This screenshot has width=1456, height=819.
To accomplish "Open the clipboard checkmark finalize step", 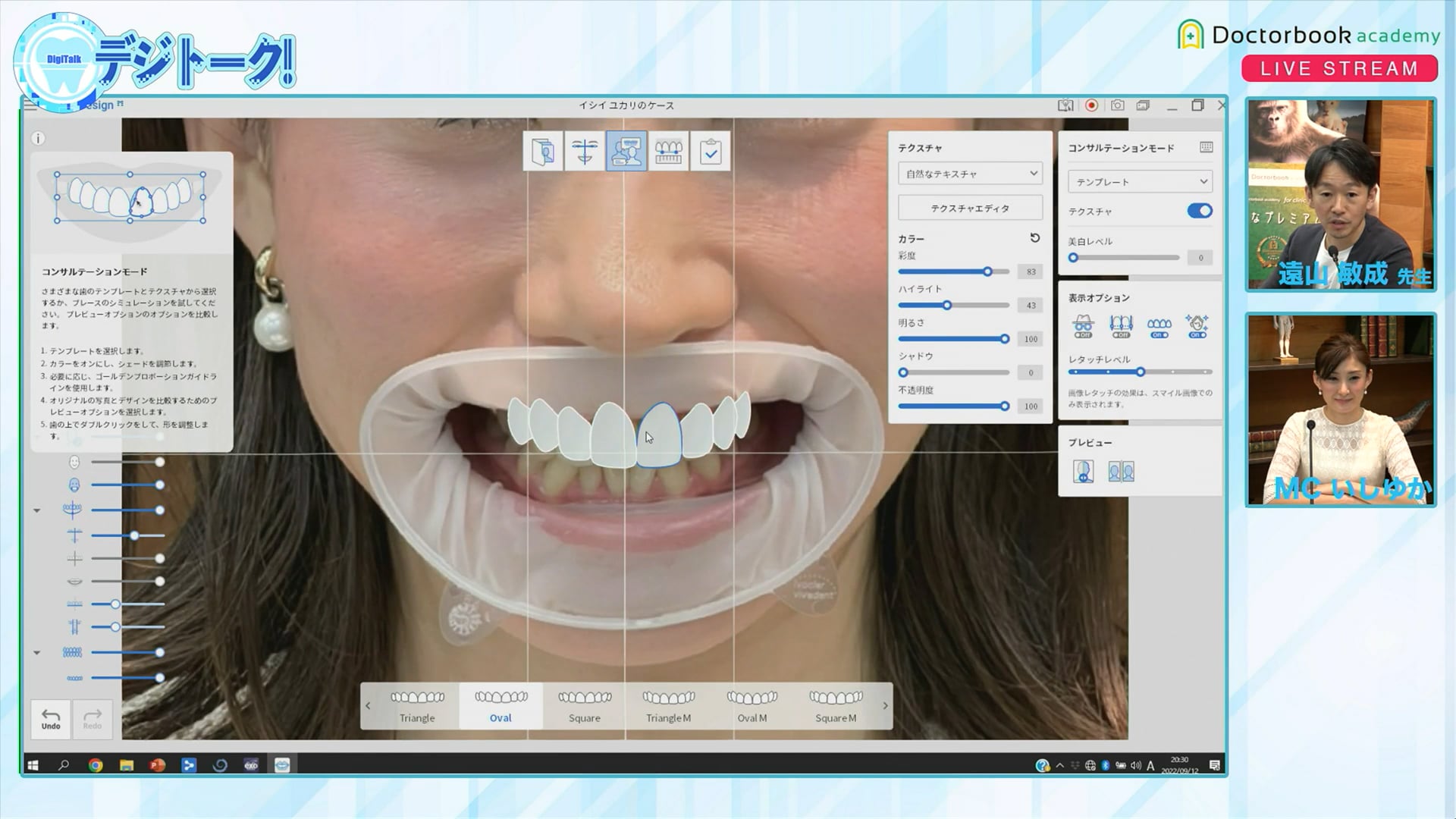I will (711, 152).
